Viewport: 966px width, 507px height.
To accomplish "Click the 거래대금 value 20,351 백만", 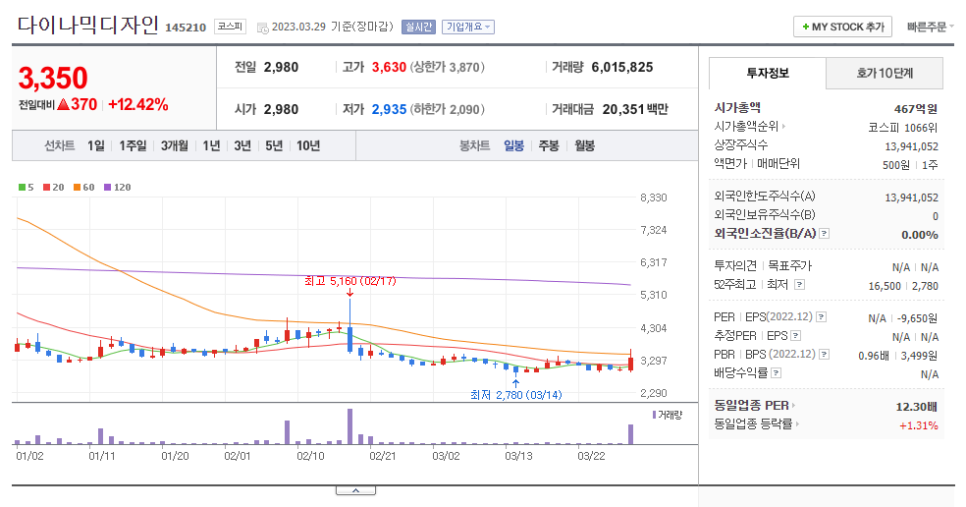I will [635, 109].
